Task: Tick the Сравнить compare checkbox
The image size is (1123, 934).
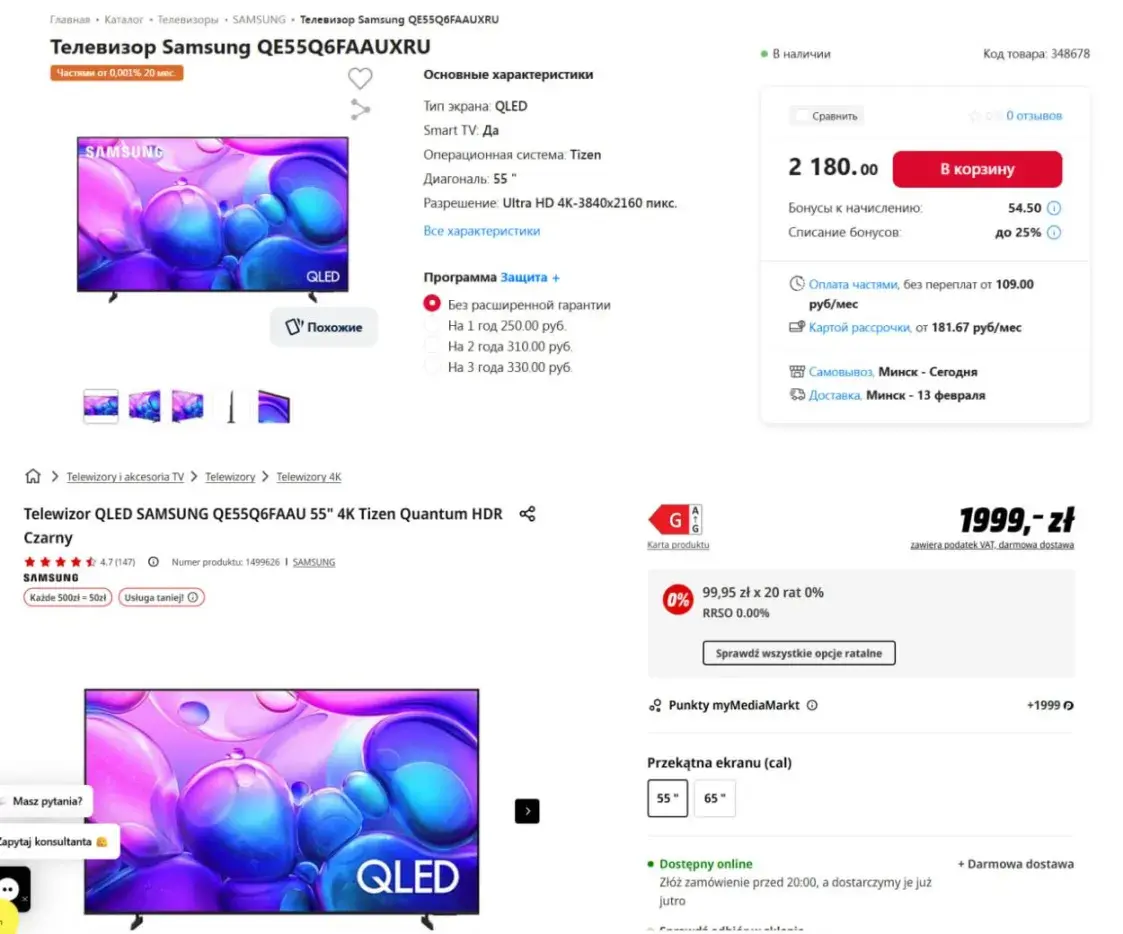Action: (801, 116)
